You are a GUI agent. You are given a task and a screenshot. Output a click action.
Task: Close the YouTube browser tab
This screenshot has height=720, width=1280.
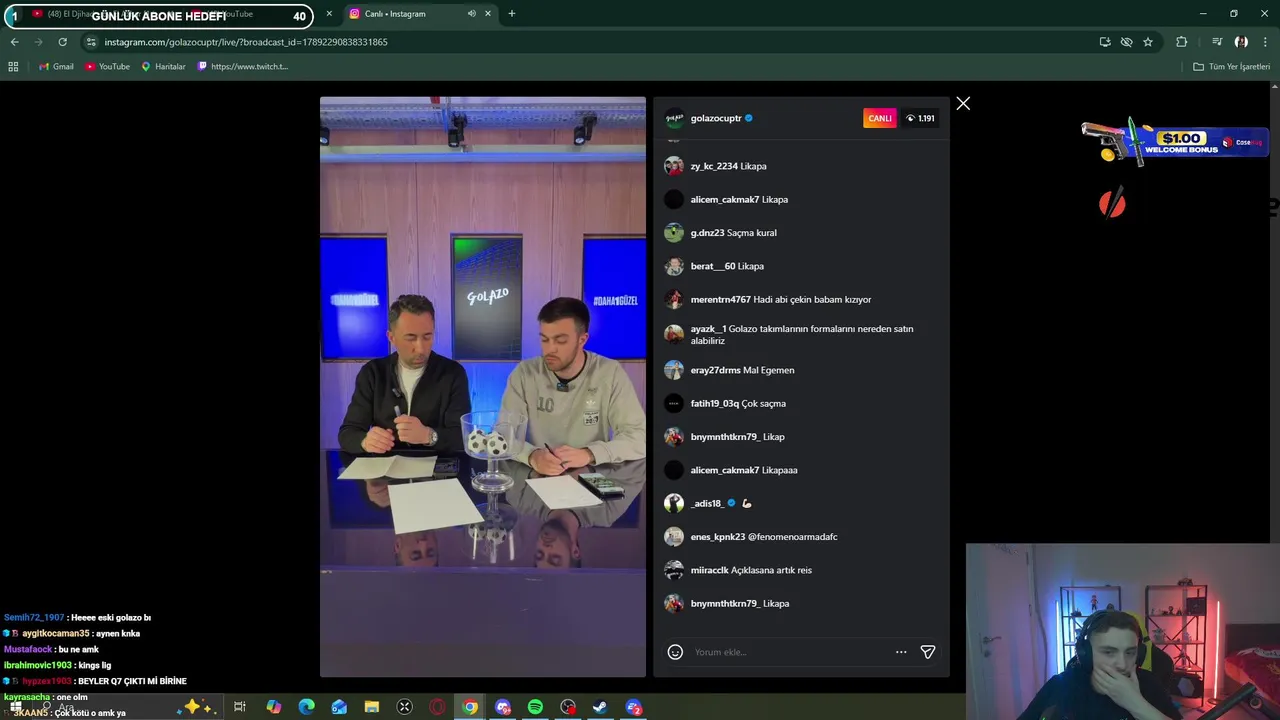[x=329, y=14]
